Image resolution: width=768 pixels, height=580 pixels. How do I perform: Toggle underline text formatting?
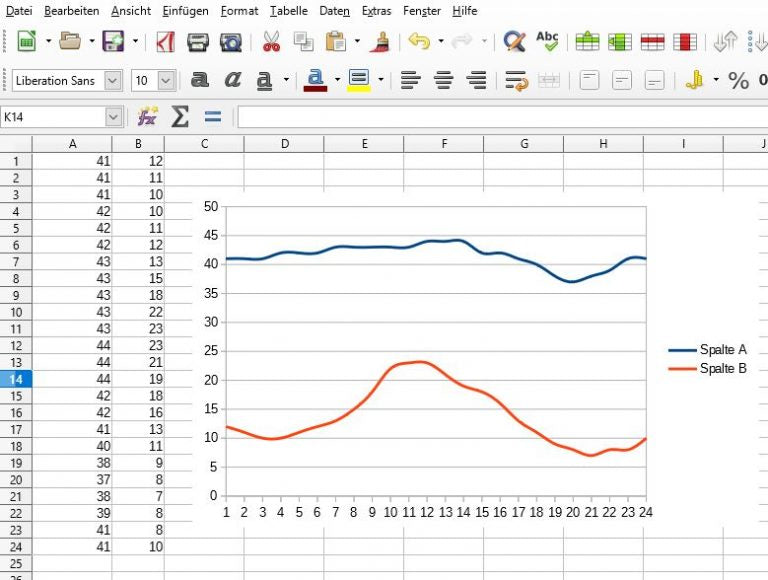264,80
